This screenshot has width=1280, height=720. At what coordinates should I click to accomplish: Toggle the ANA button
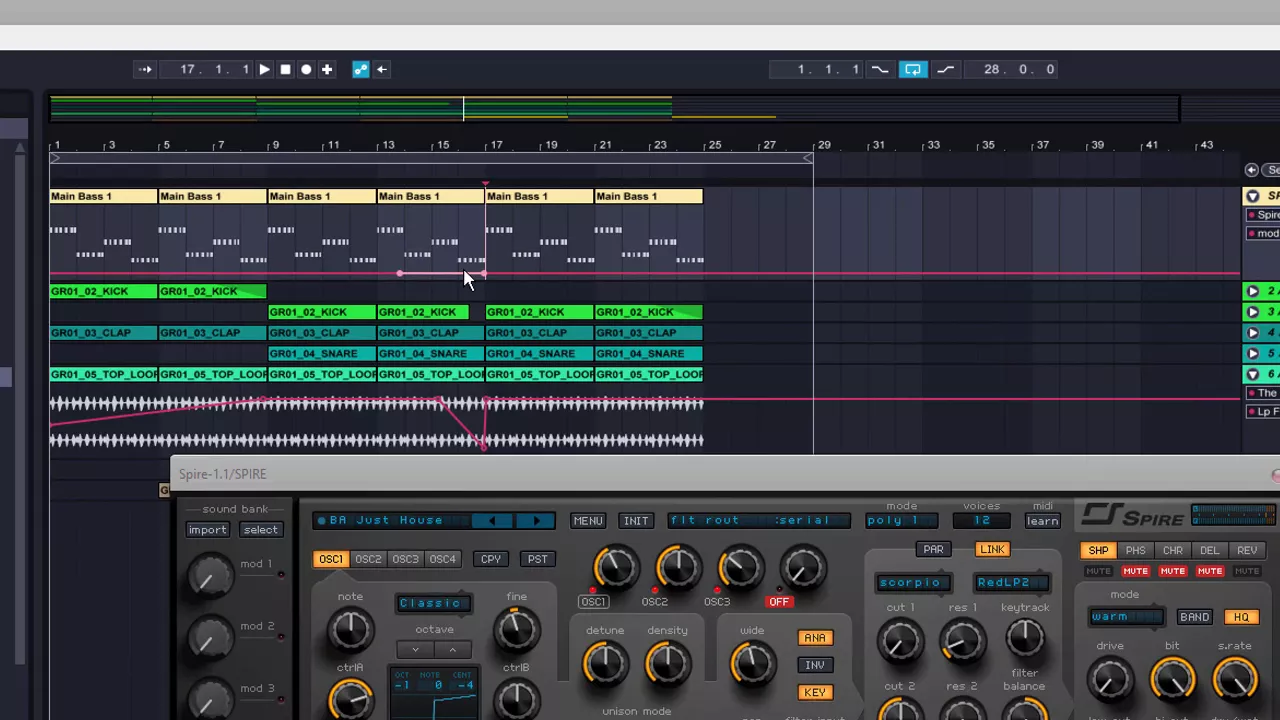(815, 638)
